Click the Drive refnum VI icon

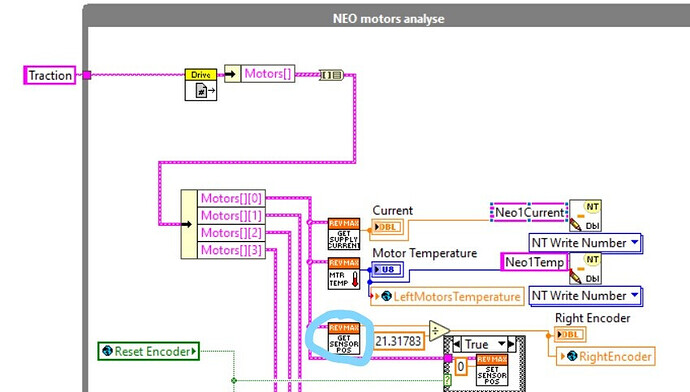pyautogui.click(x=201, y=85)
